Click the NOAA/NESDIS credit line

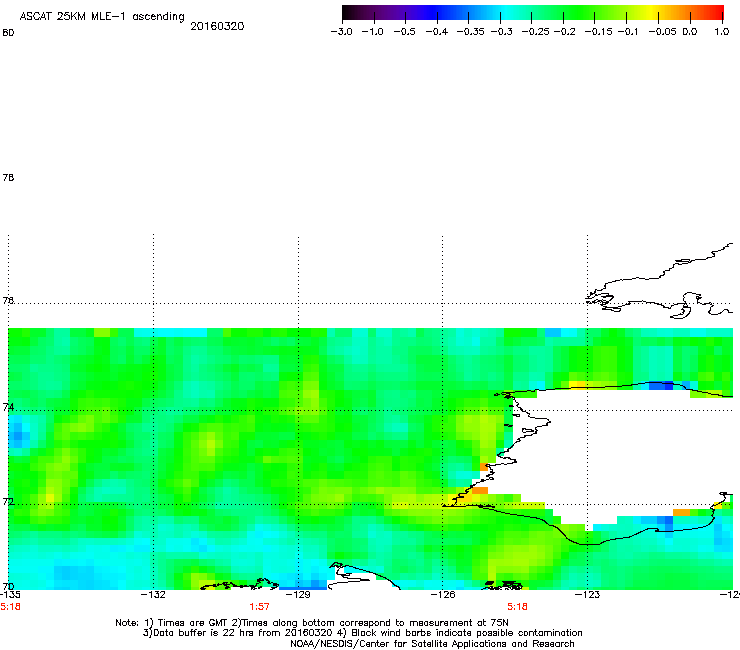point(432,644)
